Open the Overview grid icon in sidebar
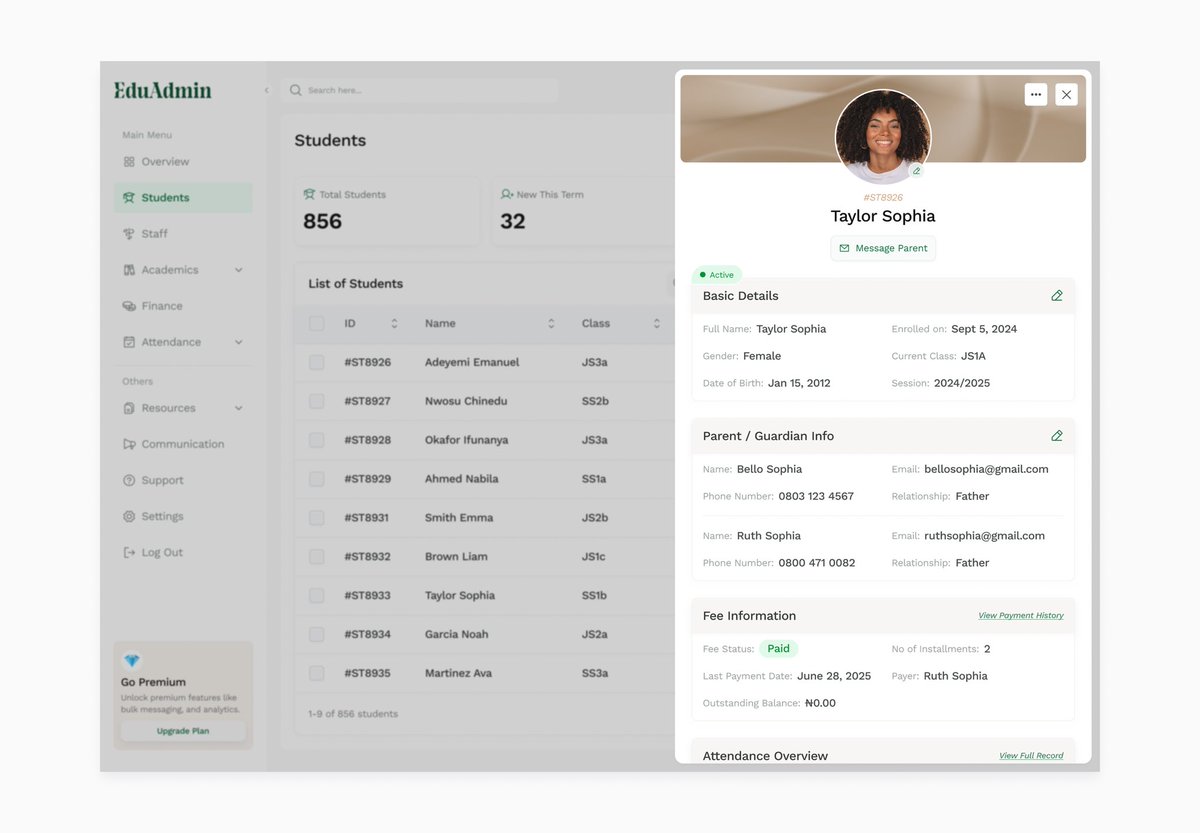The image size is (1200, 833). 129,162
